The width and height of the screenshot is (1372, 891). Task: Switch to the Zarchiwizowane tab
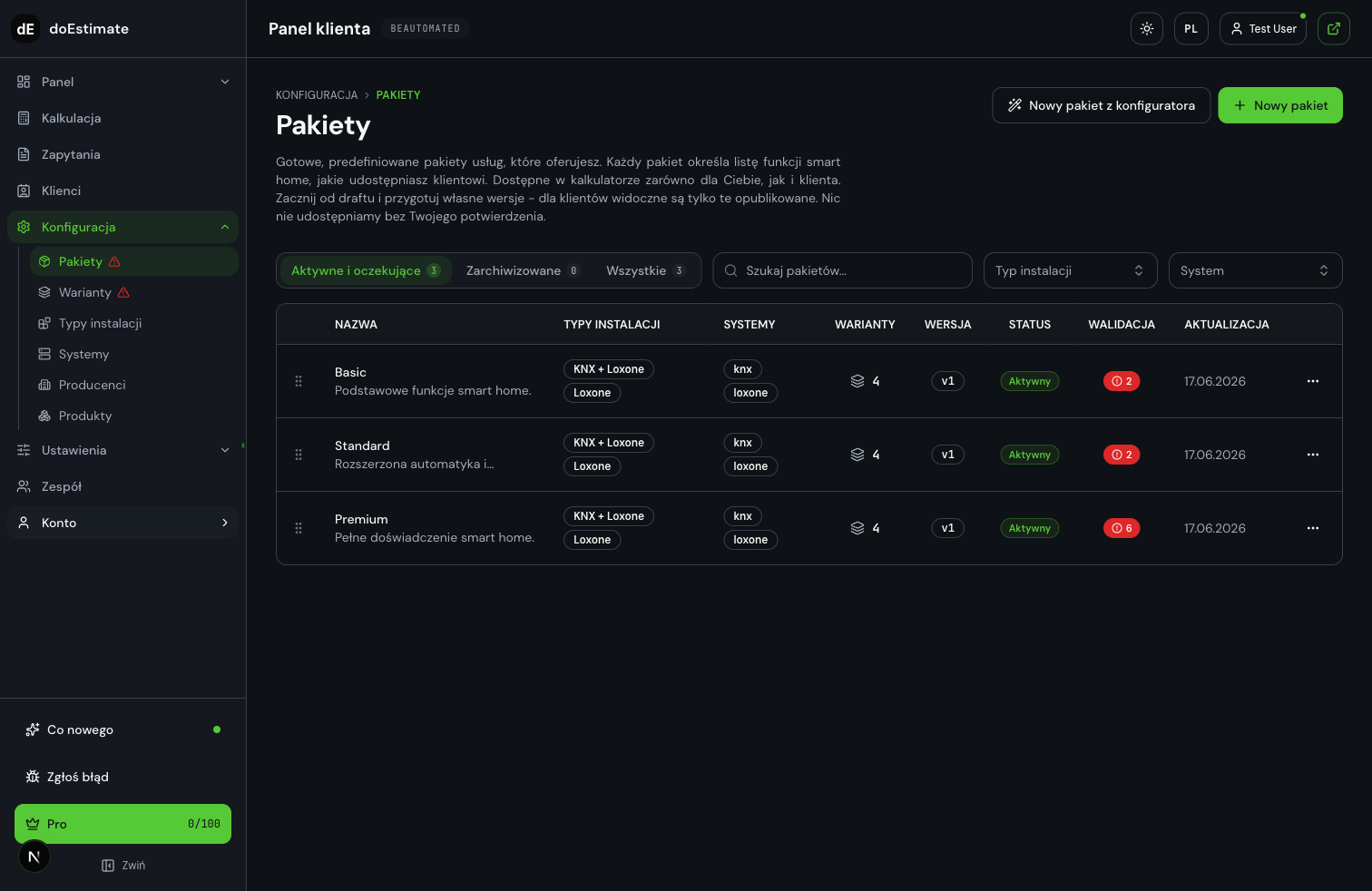coord(523,270)
